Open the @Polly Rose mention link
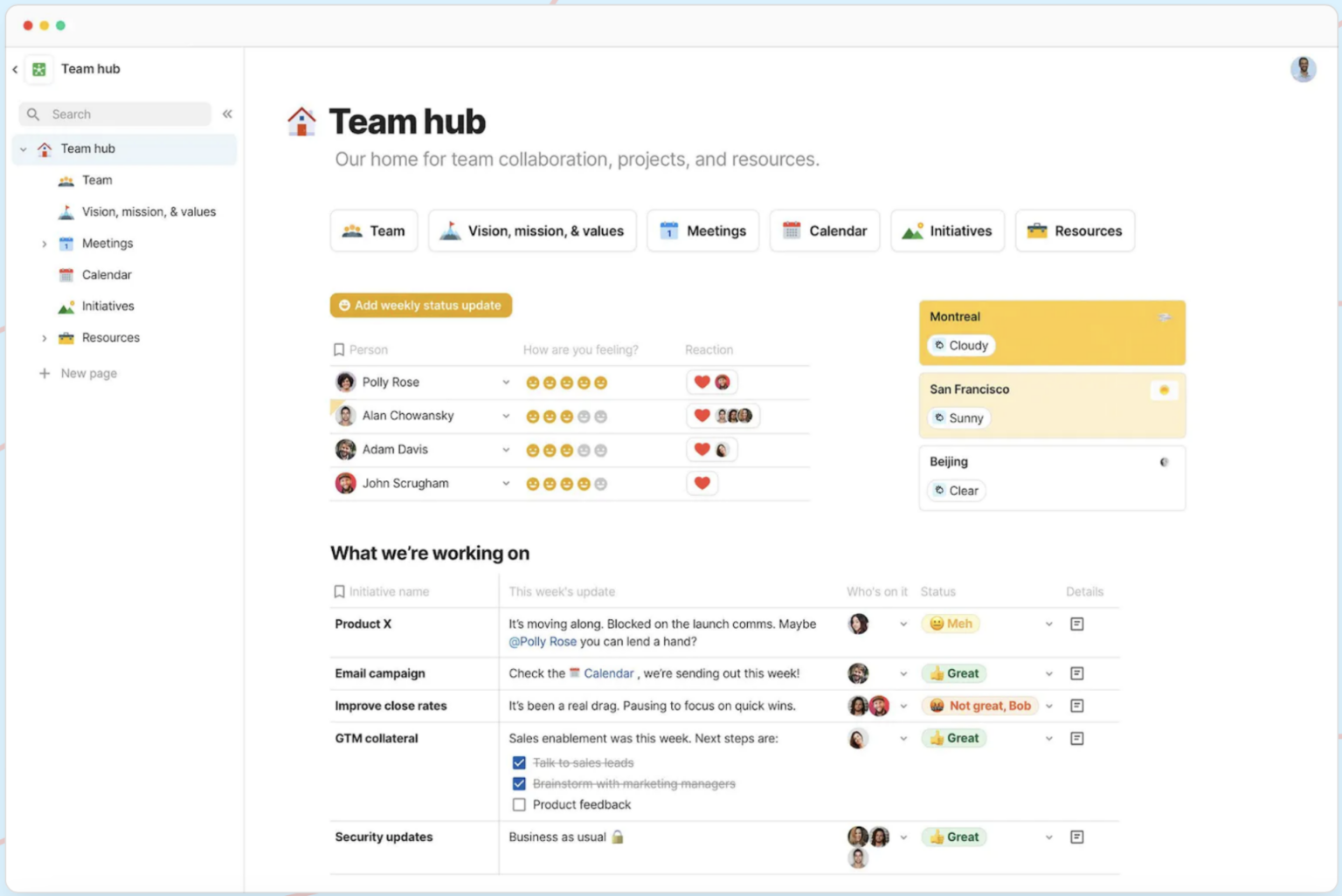 point(543,641)
